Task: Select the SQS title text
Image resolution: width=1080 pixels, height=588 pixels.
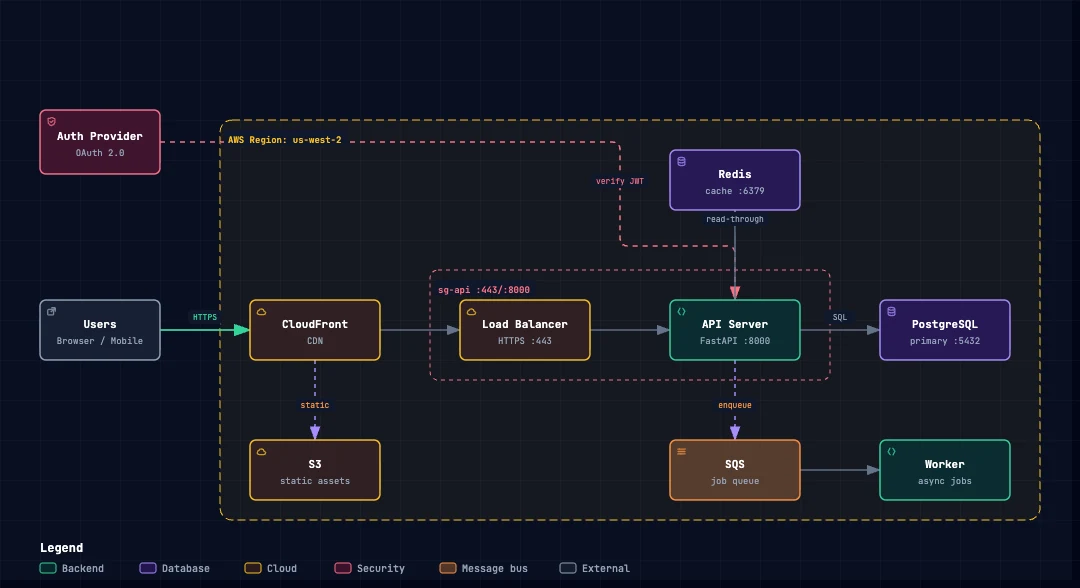Action: (735, 465)
